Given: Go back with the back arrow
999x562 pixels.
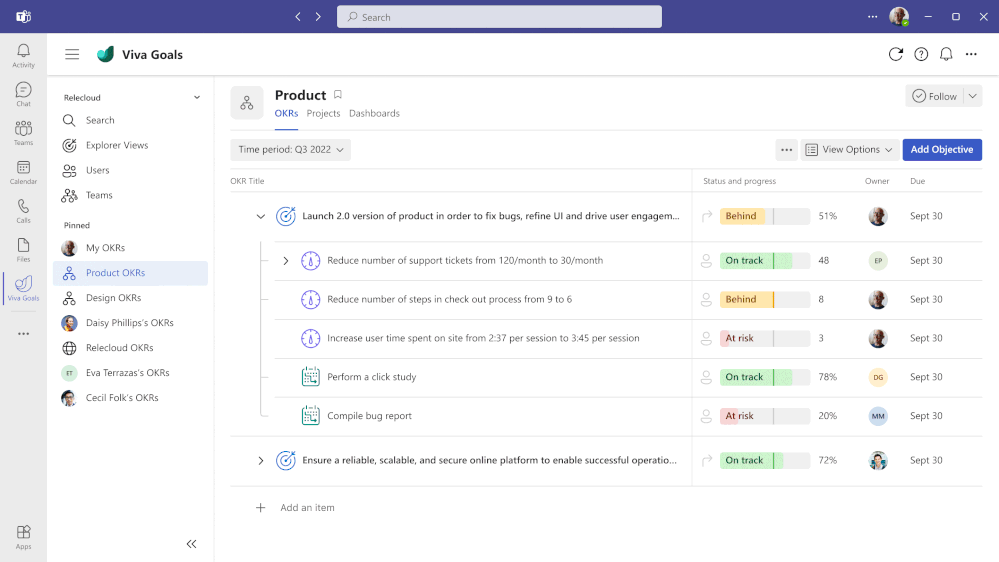Looking at the screenshot, I should [298, 17].
